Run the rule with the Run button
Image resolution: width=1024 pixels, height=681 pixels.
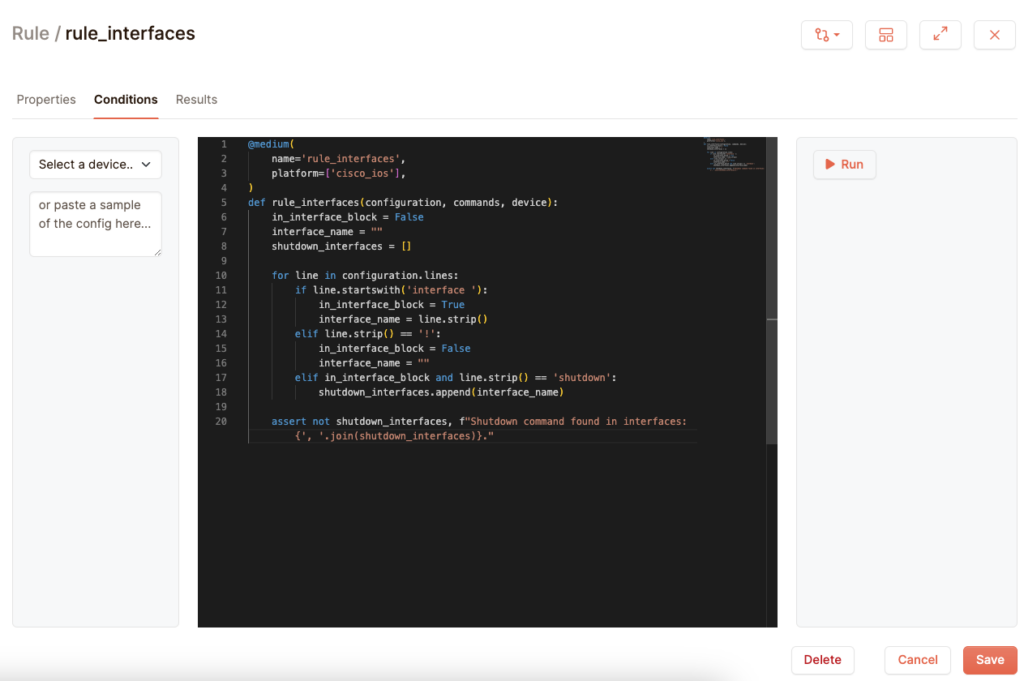pos(844,165)
